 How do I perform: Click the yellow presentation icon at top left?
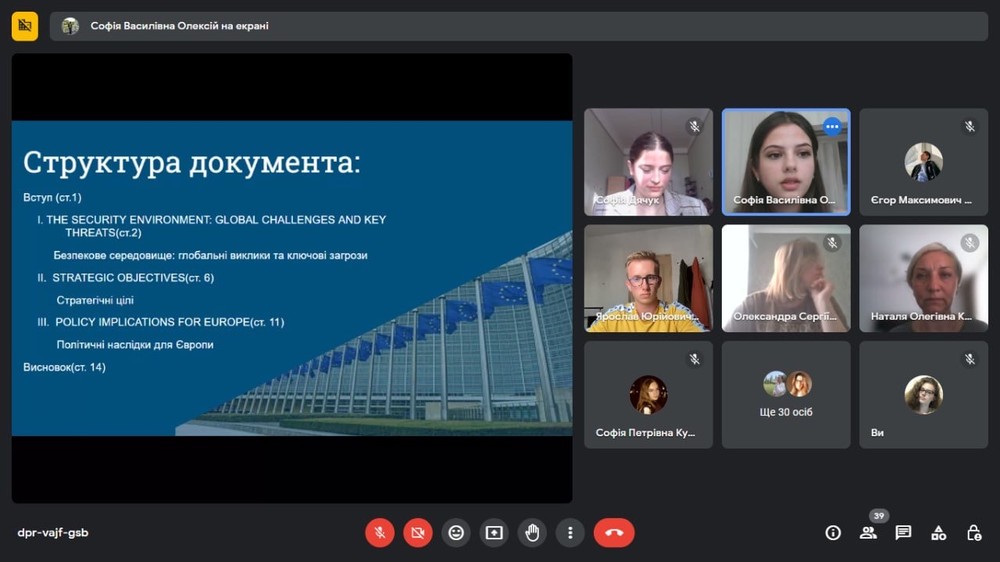pos(25,26)
